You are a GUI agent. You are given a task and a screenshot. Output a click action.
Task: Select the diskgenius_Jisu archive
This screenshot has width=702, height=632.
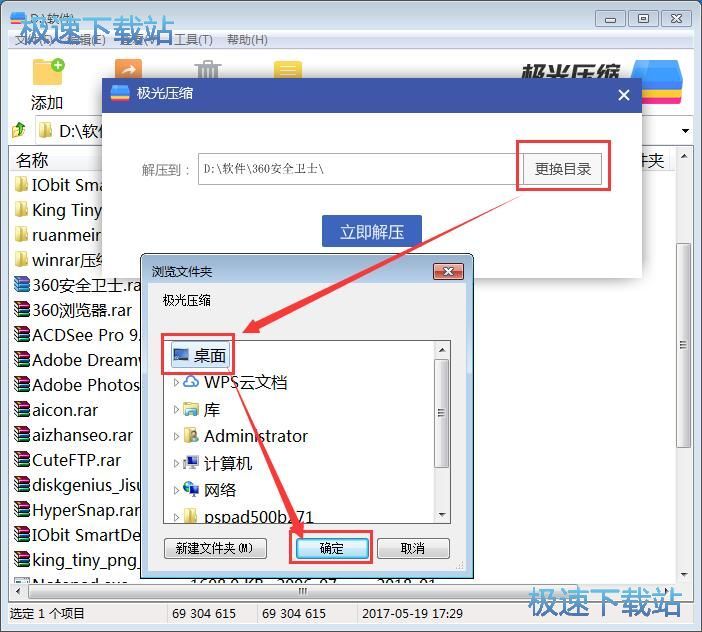tap(77, 485)
